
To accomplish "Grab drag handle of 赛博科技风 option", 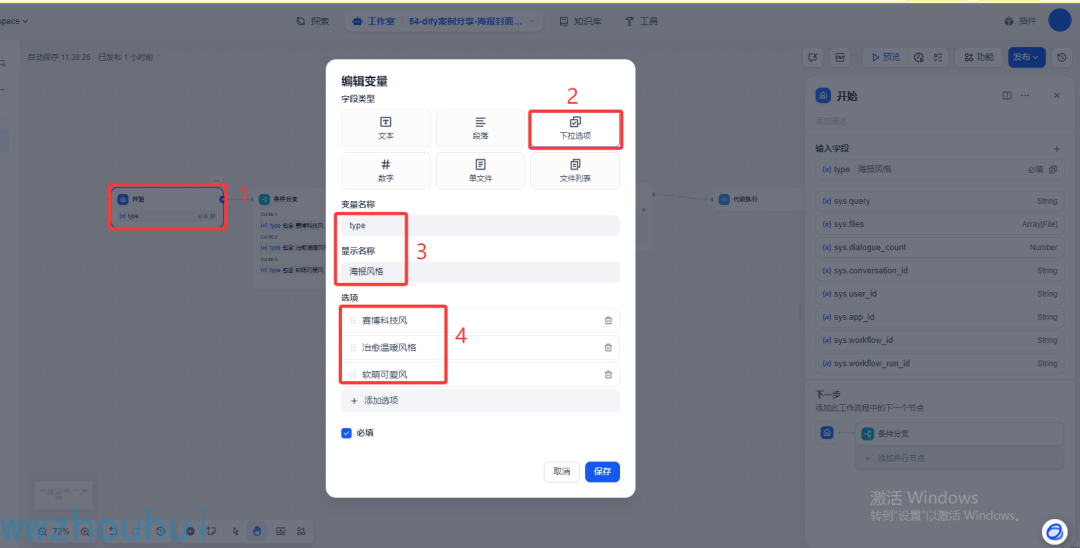I will click(x=353, y=320).
